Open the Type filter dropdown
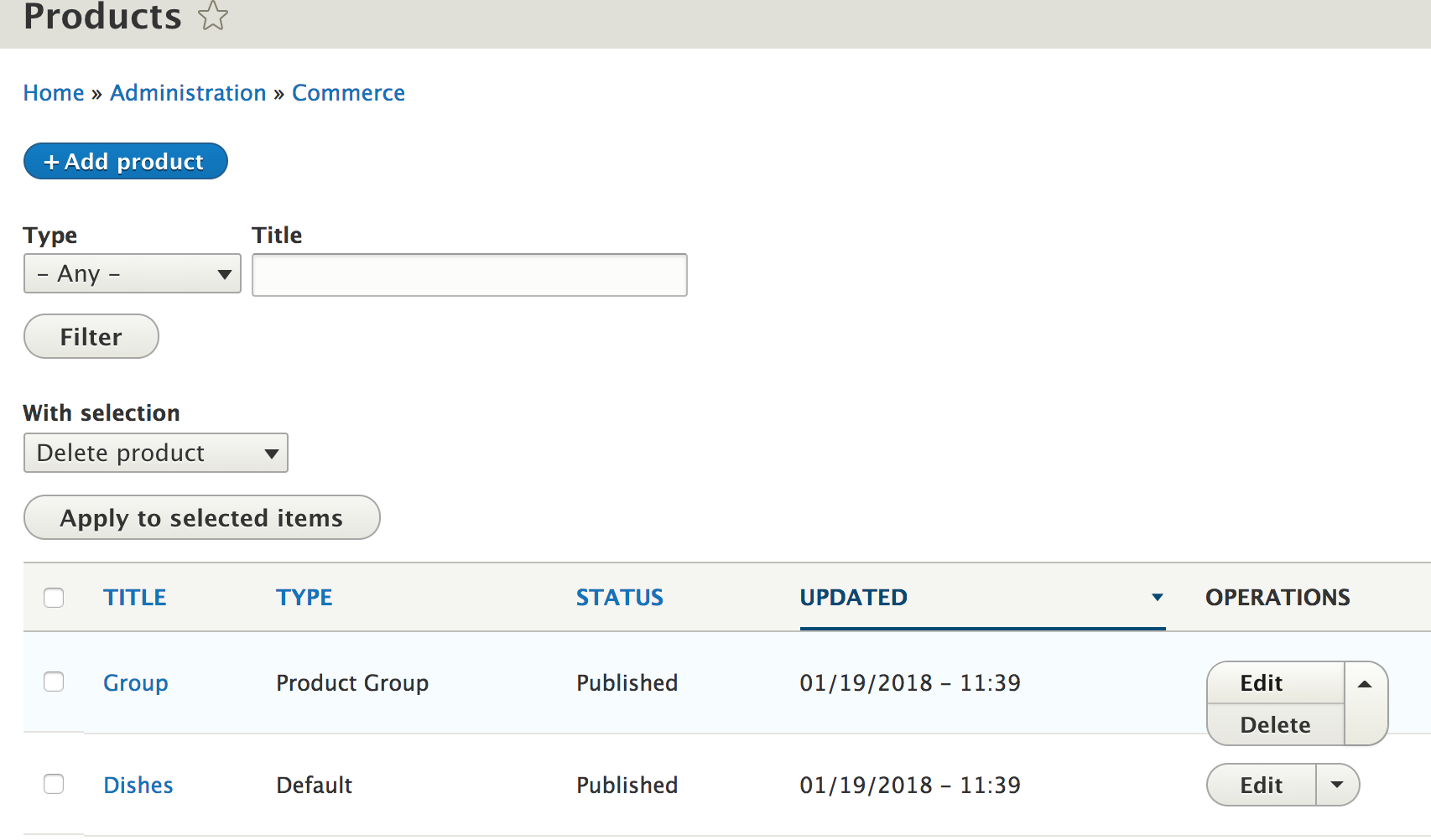1431x840 pixels. [x=132, y=273]
